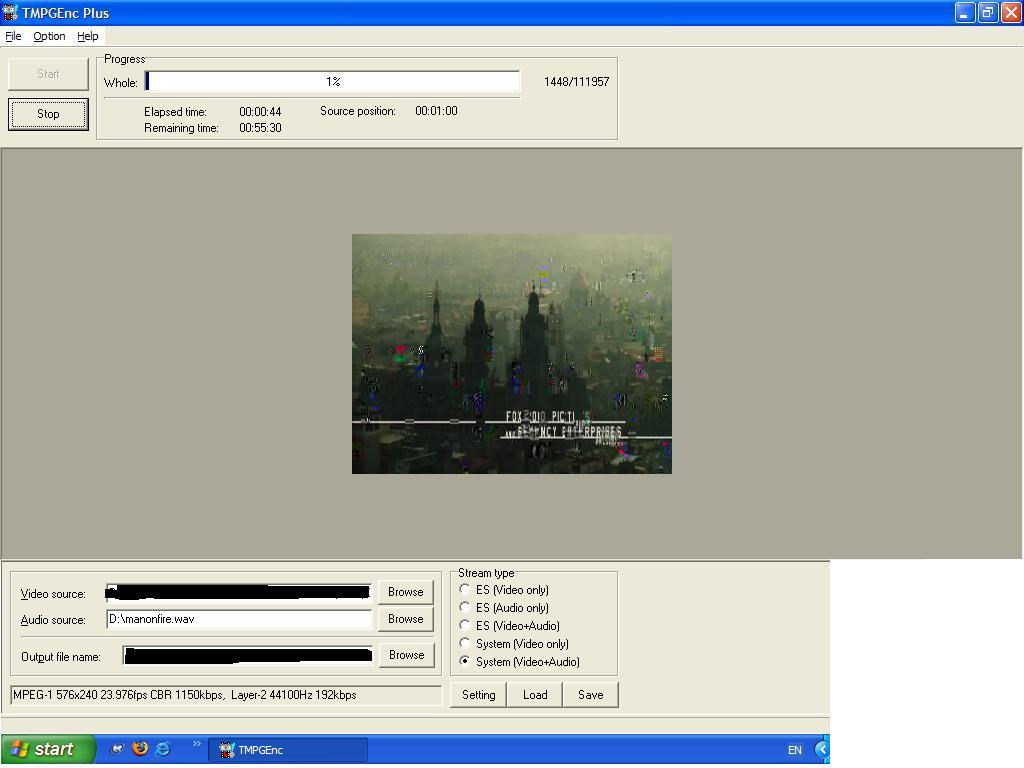
Task: Browse for the output file name
Action: pyautogui.click(x=406, y=655)
